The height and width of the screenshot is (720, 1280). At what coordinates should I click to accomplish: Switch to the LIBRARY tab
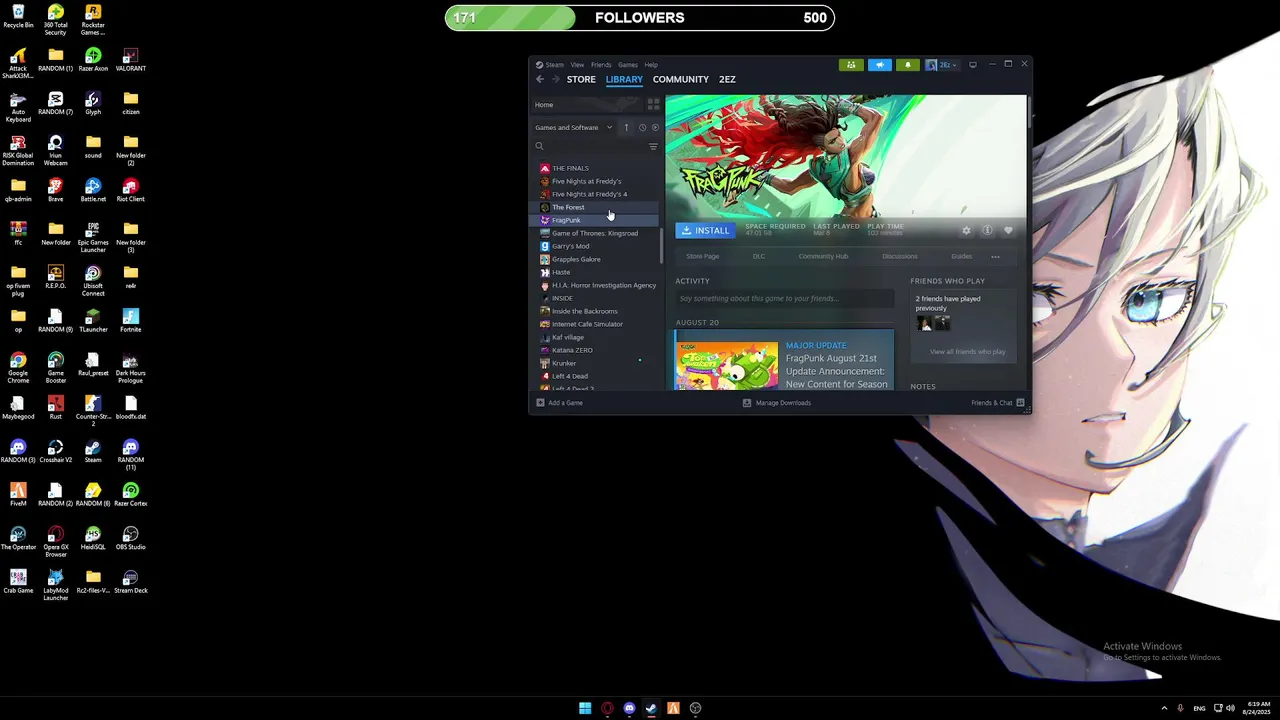(x=624, y=79)
